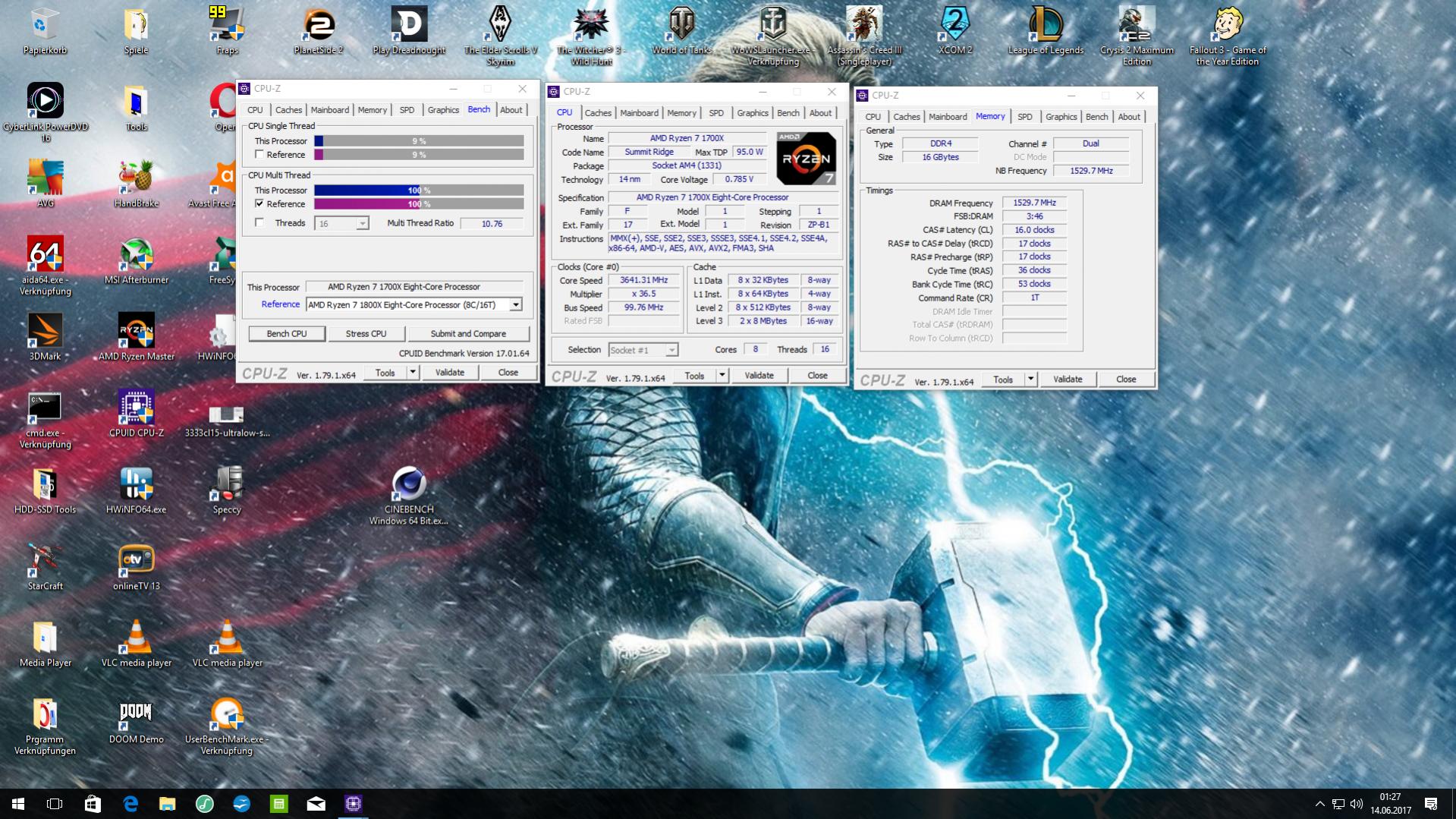The width and height of the screenshot is (1456, 819).
Task: Click Submit and Compare button
Action: tap(468, 333)
